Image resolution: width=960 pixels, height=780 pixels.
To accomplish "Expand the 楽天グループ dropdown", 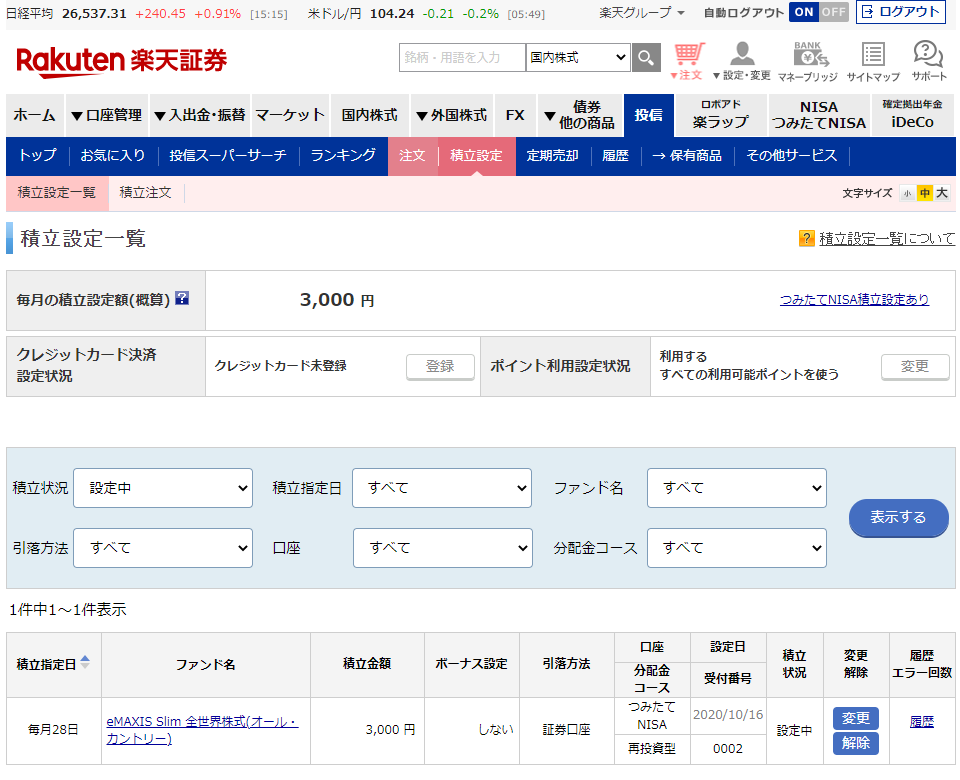I will [642, 12].
